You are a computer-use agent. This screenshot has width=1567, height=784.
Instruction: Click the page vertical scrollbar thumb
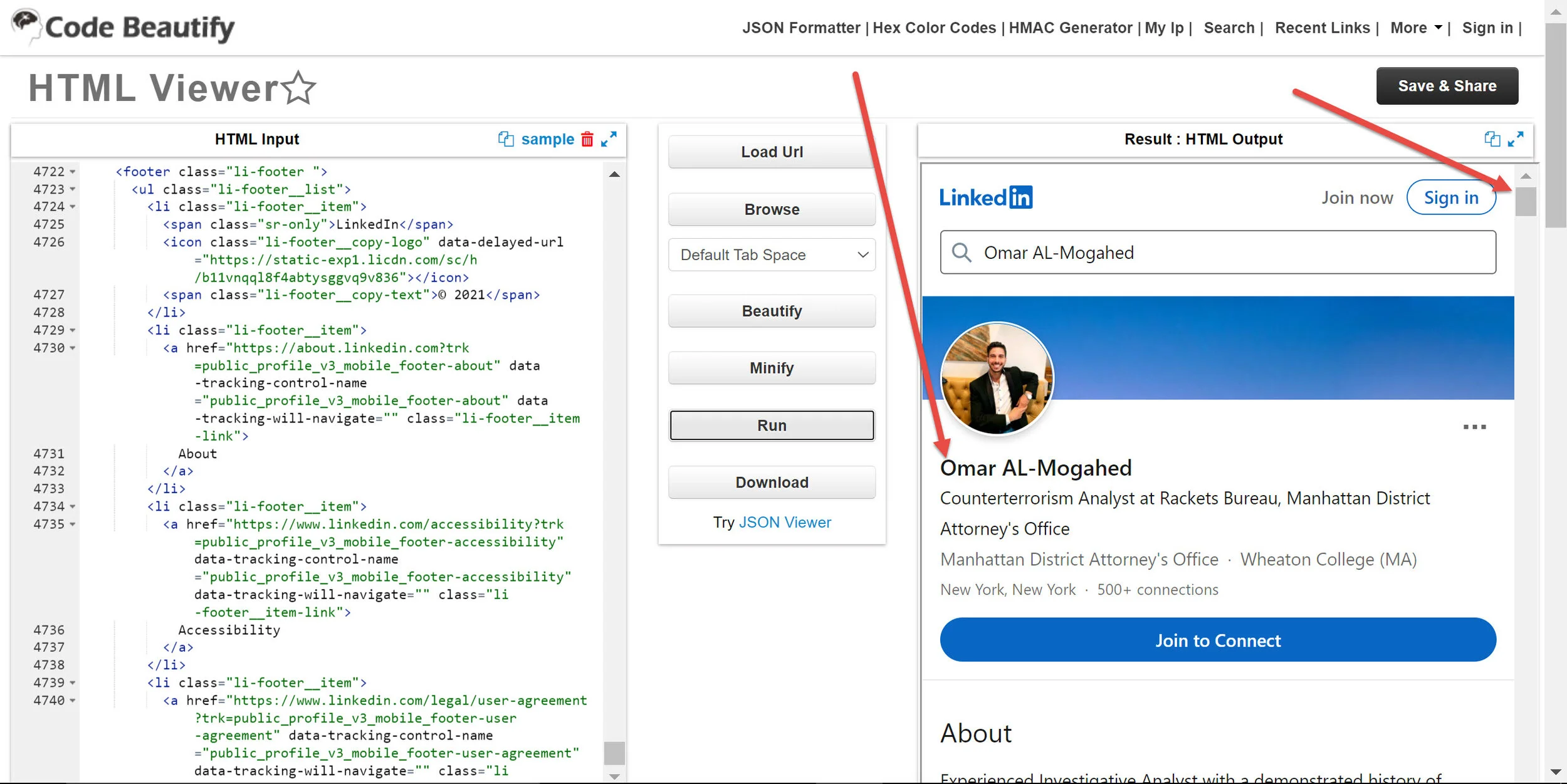pos(1556,125)
